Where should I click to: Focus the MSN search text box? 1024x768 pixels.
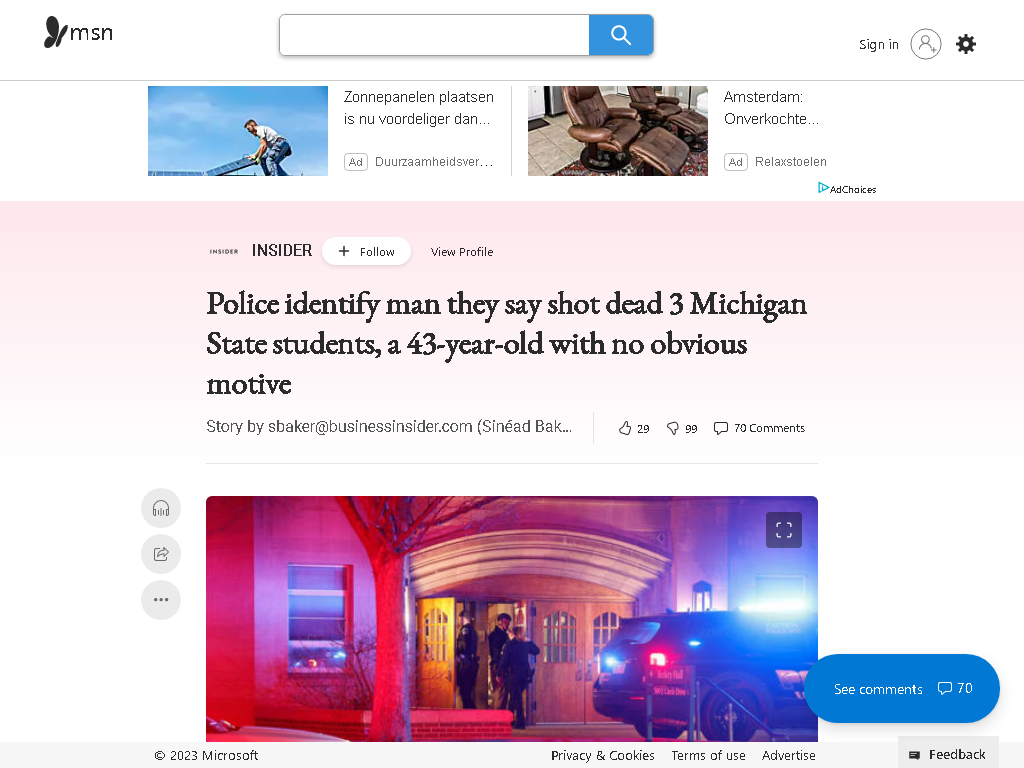434,35
